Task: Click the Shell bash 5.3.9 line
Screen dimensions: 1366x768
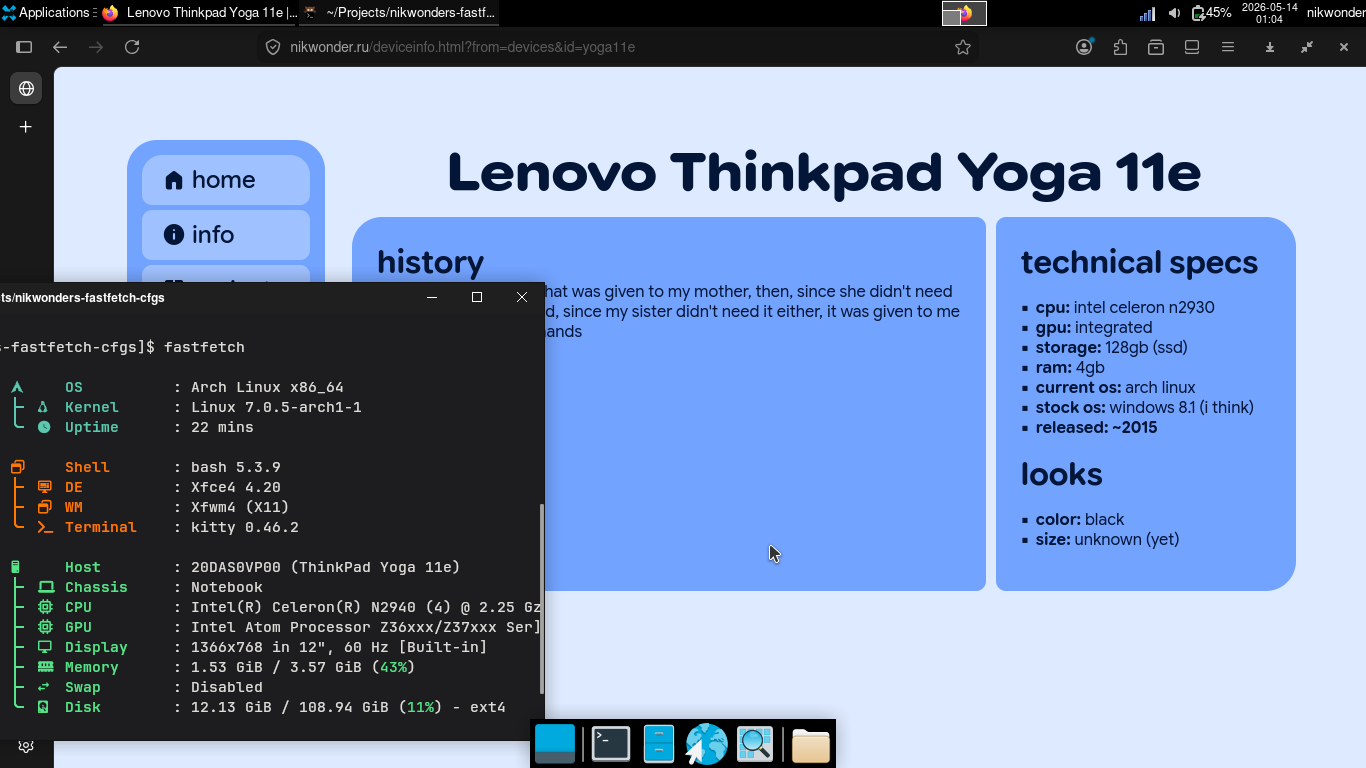Action: point(145,467)
